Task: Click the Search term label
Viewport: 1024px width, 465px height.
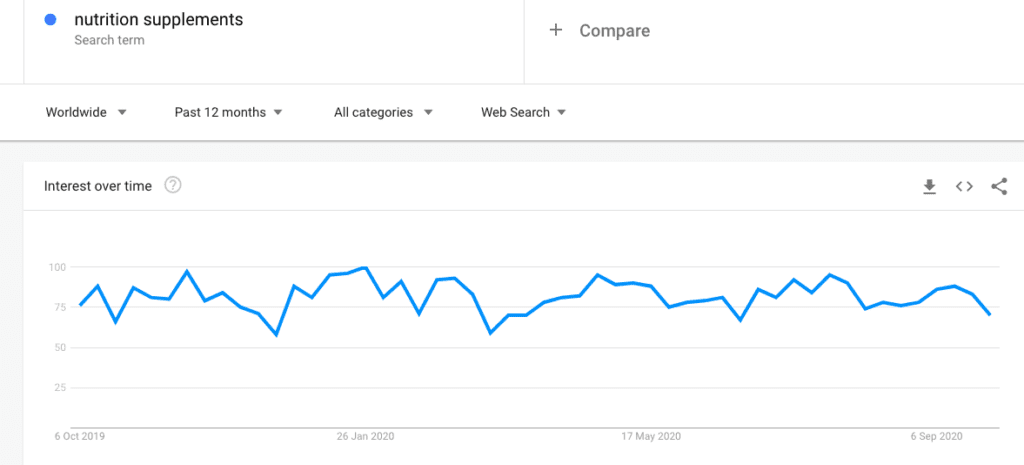Action: point(109,40)
